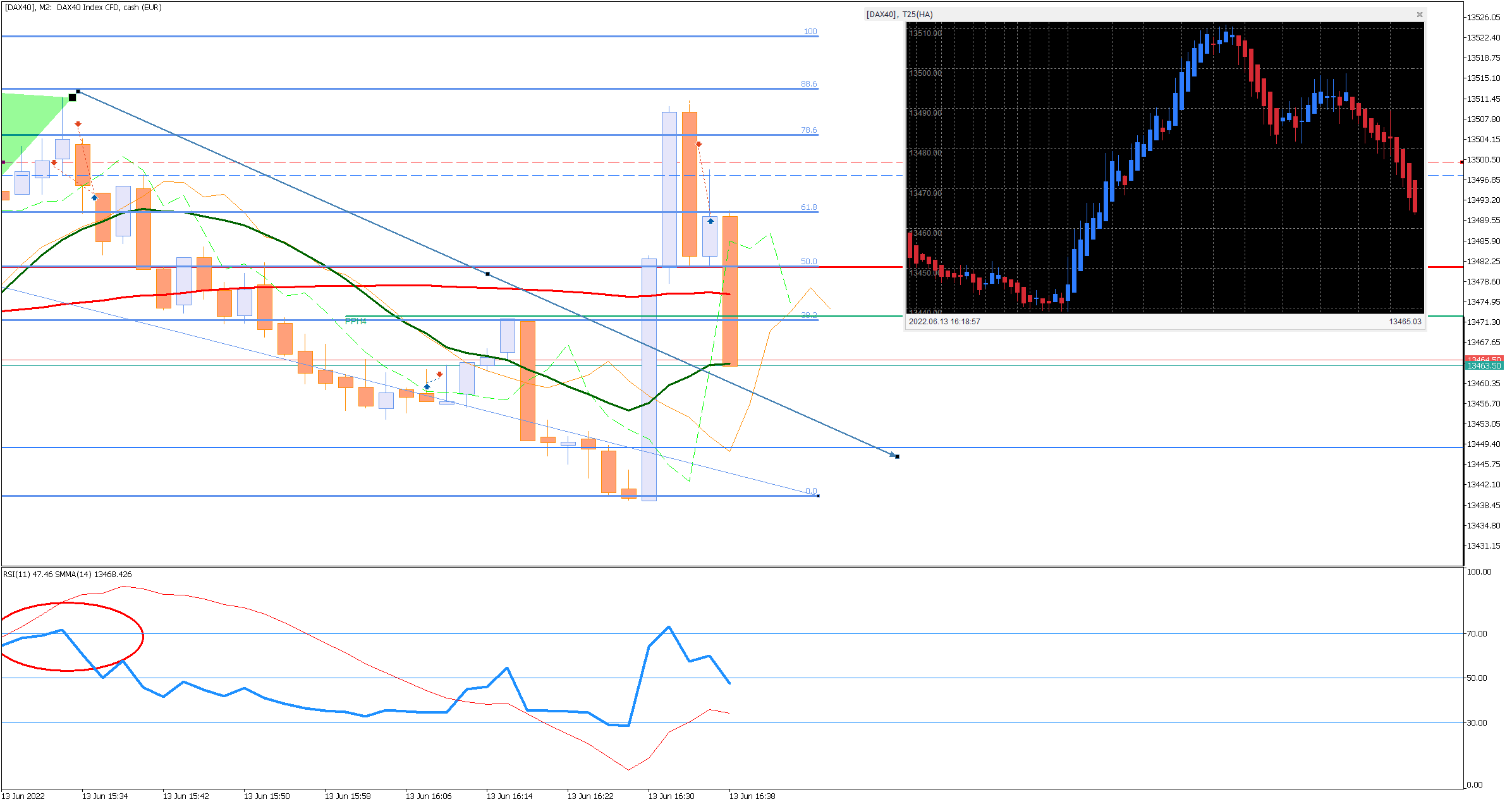Click the 0.0 Fibonacci level label
The image size is (1512, 804).
coord(810,490)
